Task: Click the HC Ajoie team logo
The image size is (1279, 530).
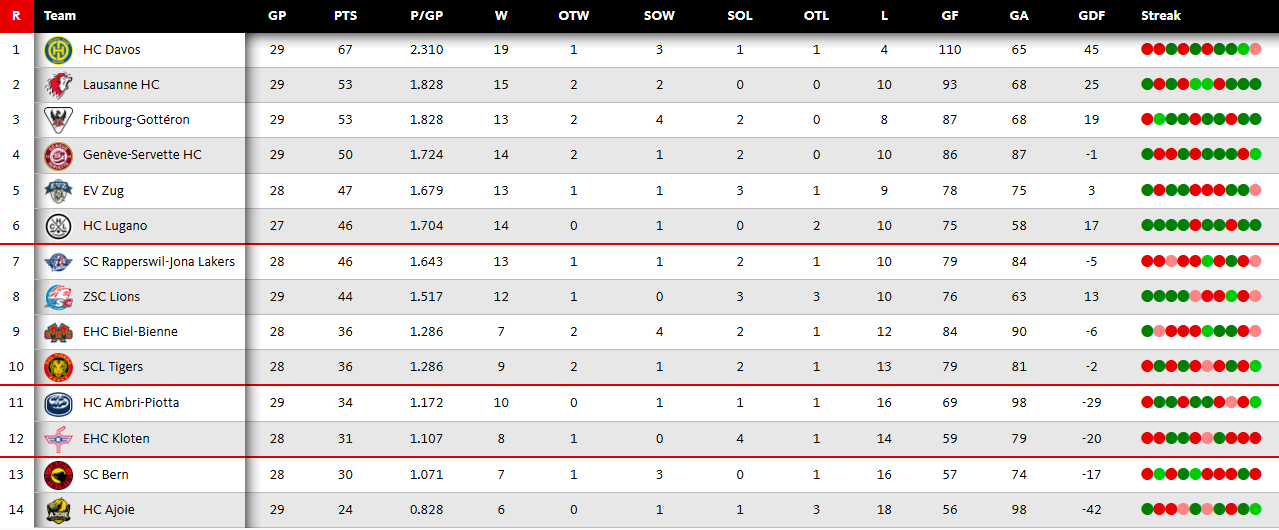Action: (59, 510)
